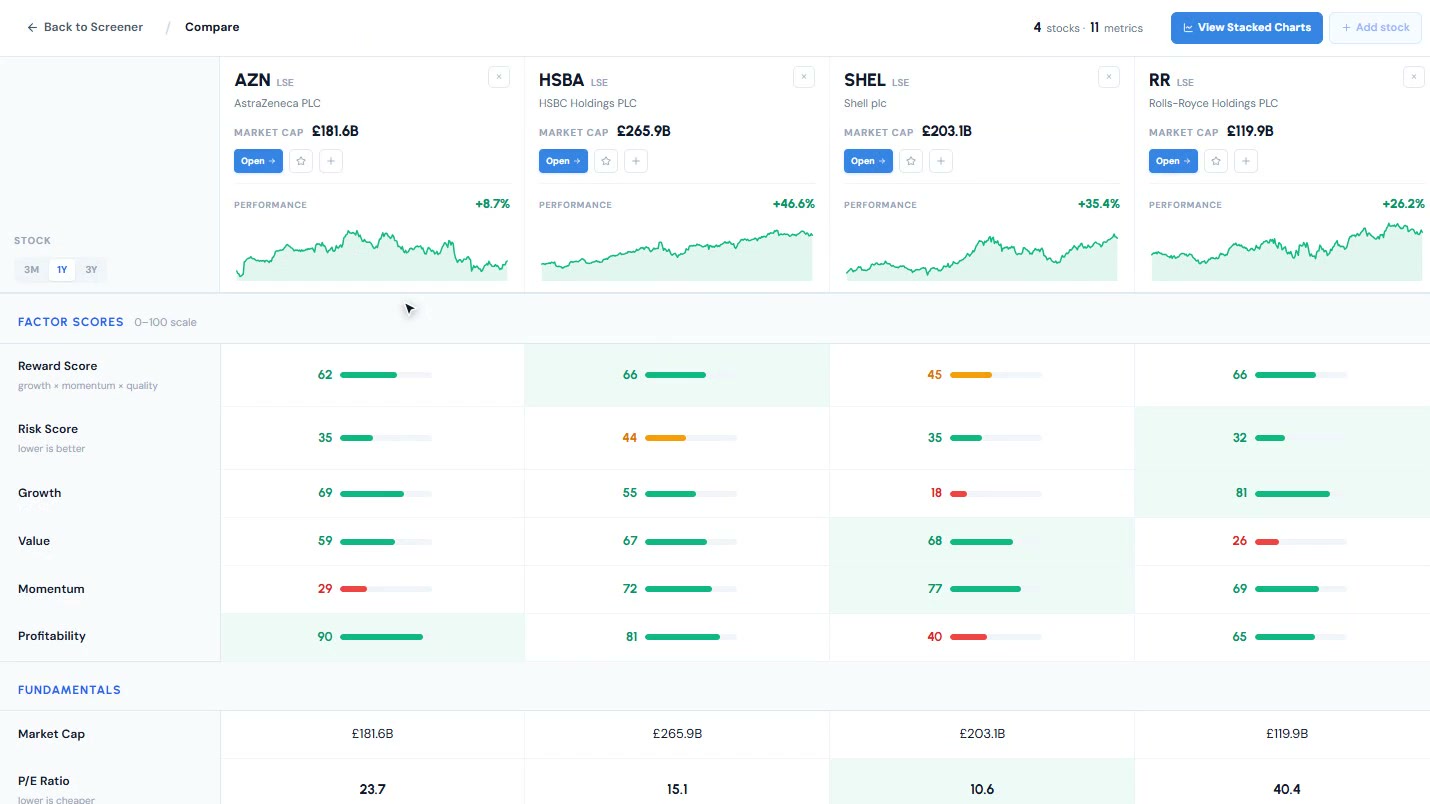Screen dimensions: 1430x804
Task: Select the 1Y performance period
Action: pyautogui.click(x=62, y=270)
